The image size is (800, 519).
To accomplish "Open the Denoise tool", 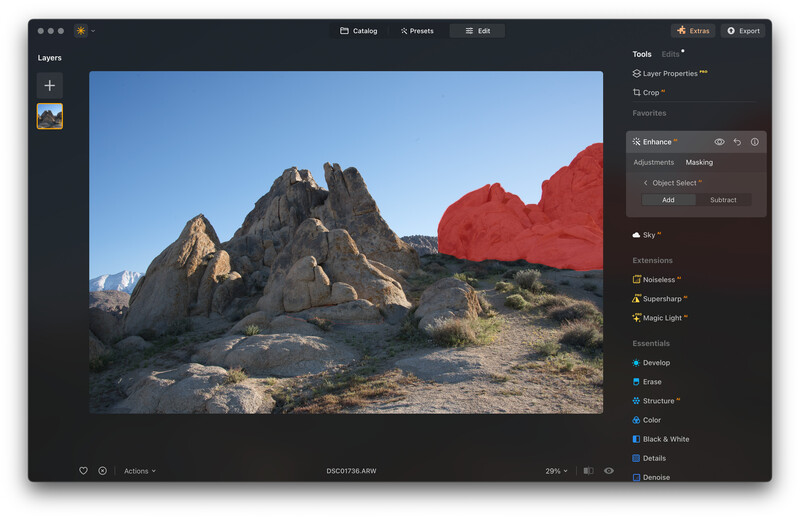I will pyautogui.click(x=651, y=477).
